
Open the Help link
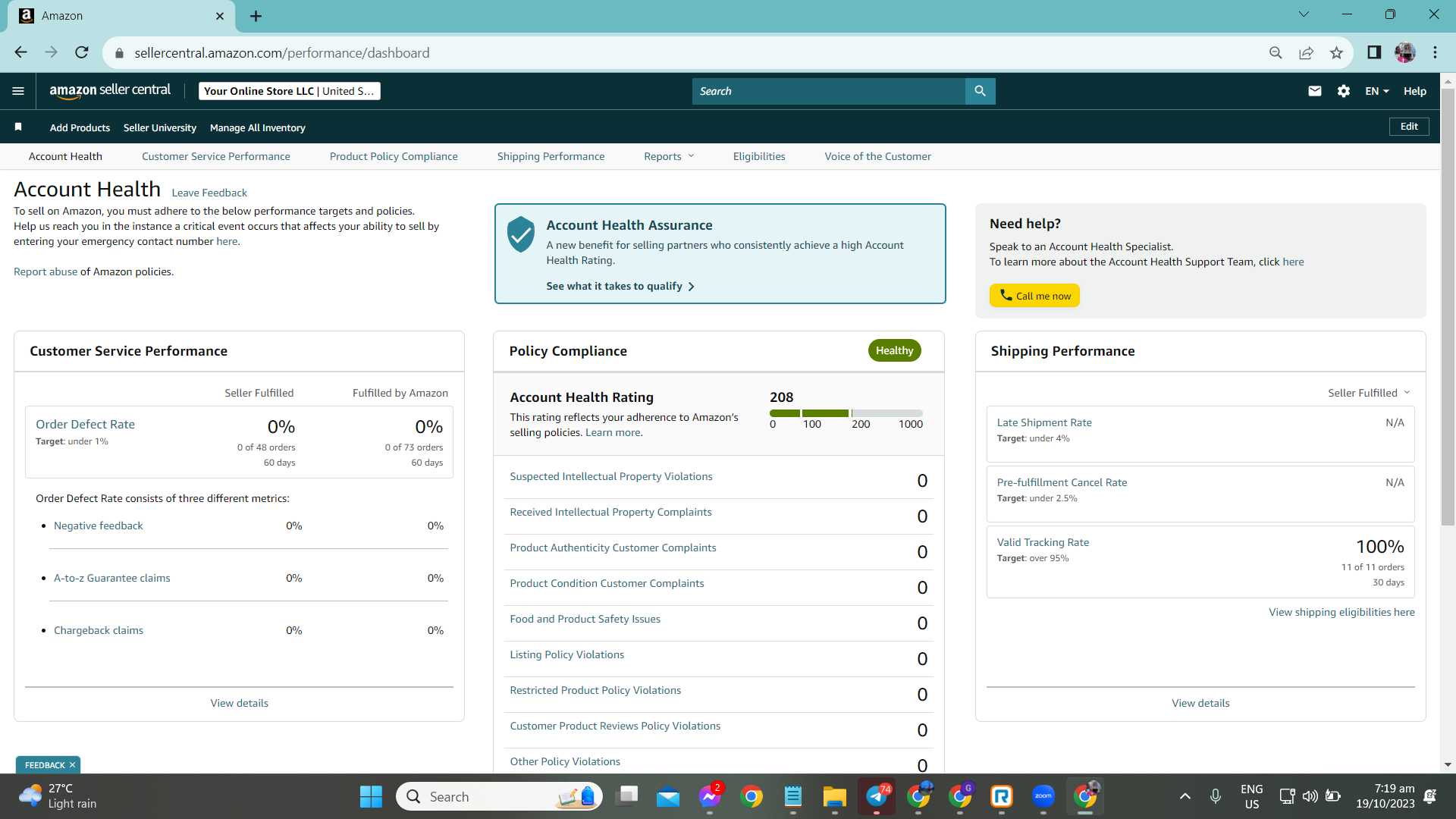(1415, 91)
